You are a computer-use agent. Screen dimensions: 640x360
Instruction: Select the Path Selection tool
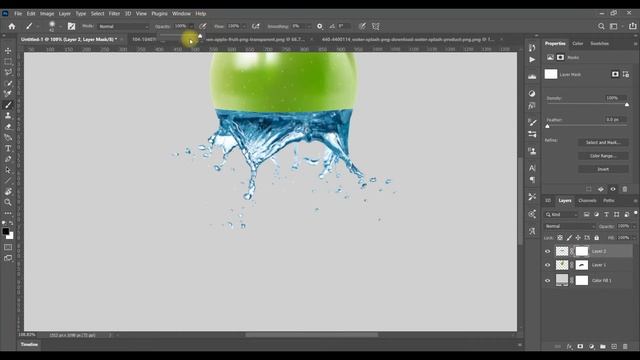8,170
